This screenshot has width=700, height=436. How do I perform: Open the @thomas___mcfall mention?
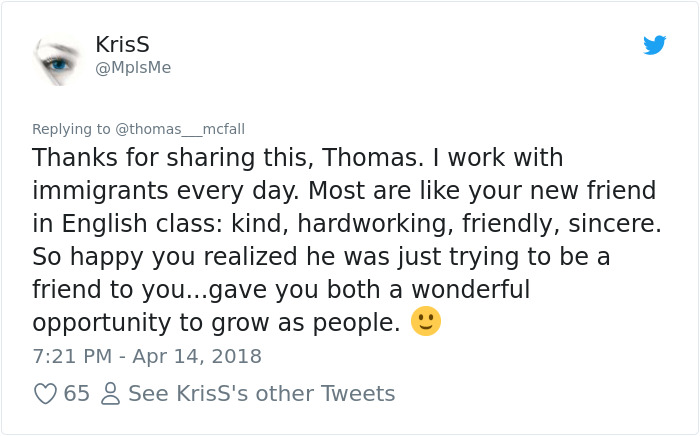click(180, 128)
